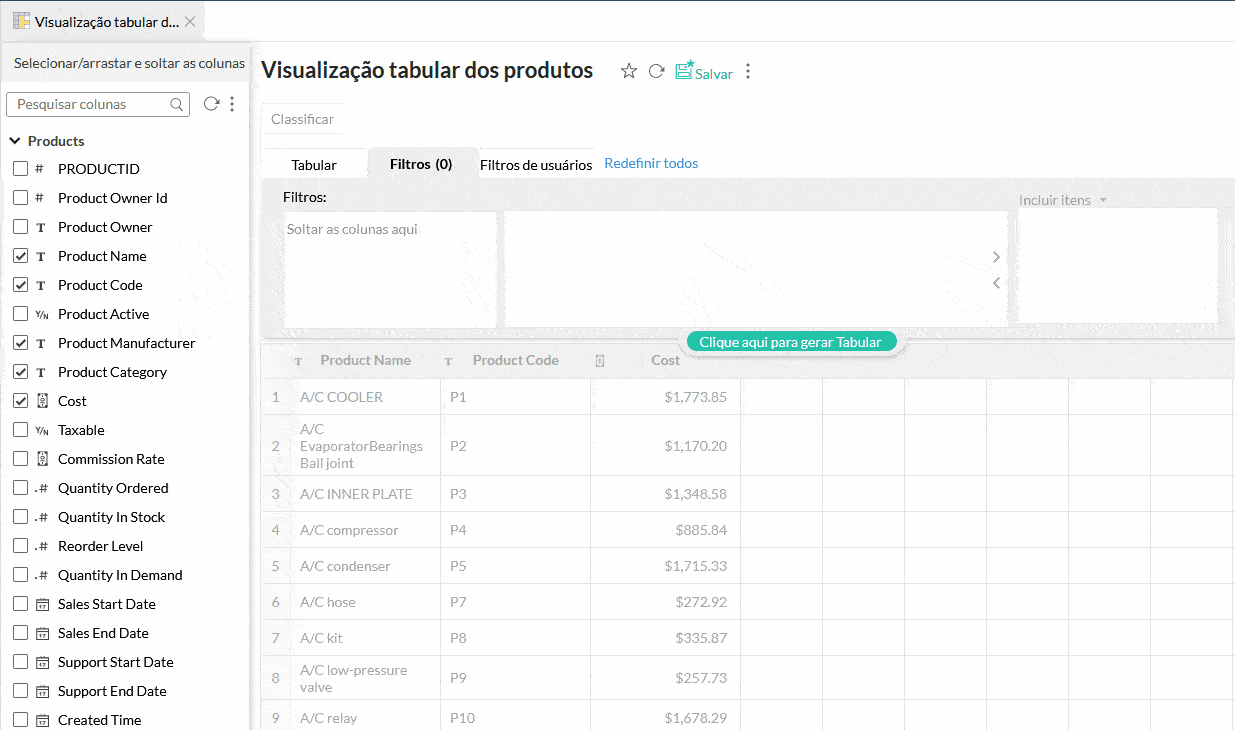Click the search magnifier in column search
1235x730 pixels.
[177, 104]
